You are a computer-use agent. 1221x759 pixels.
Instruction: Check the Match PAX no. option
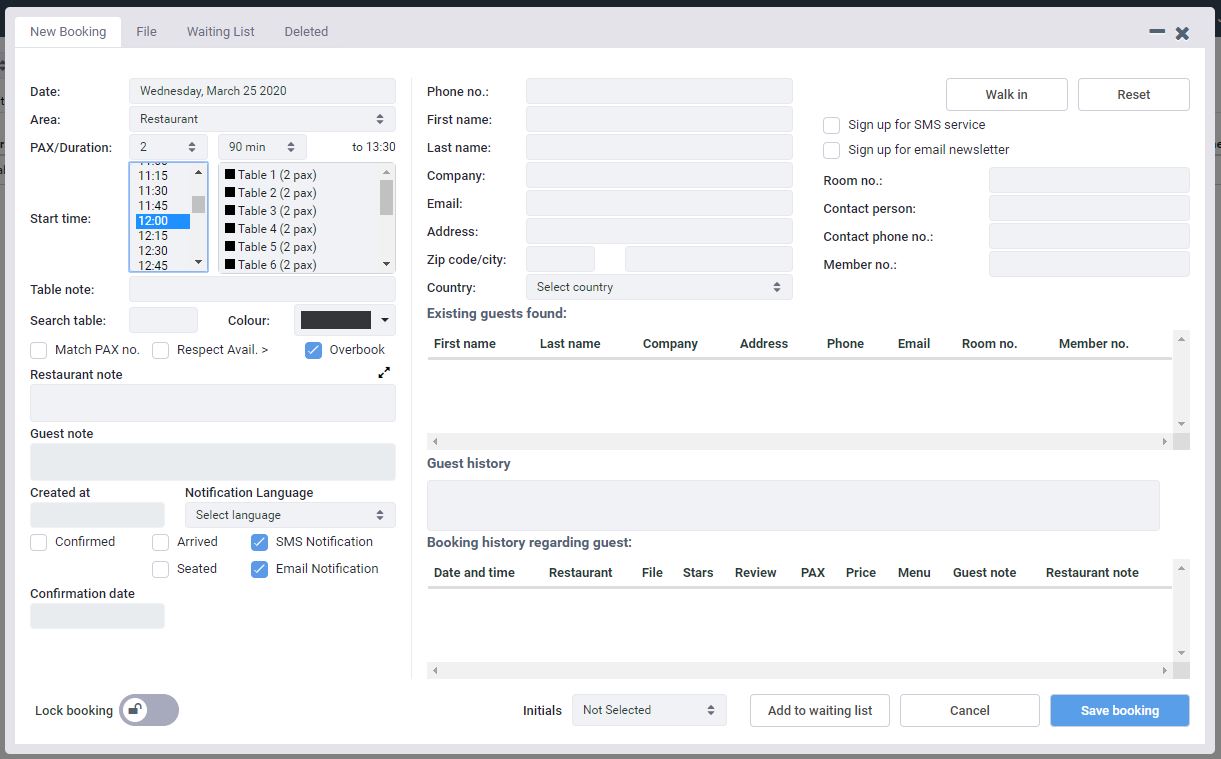[x=37, y=350]
